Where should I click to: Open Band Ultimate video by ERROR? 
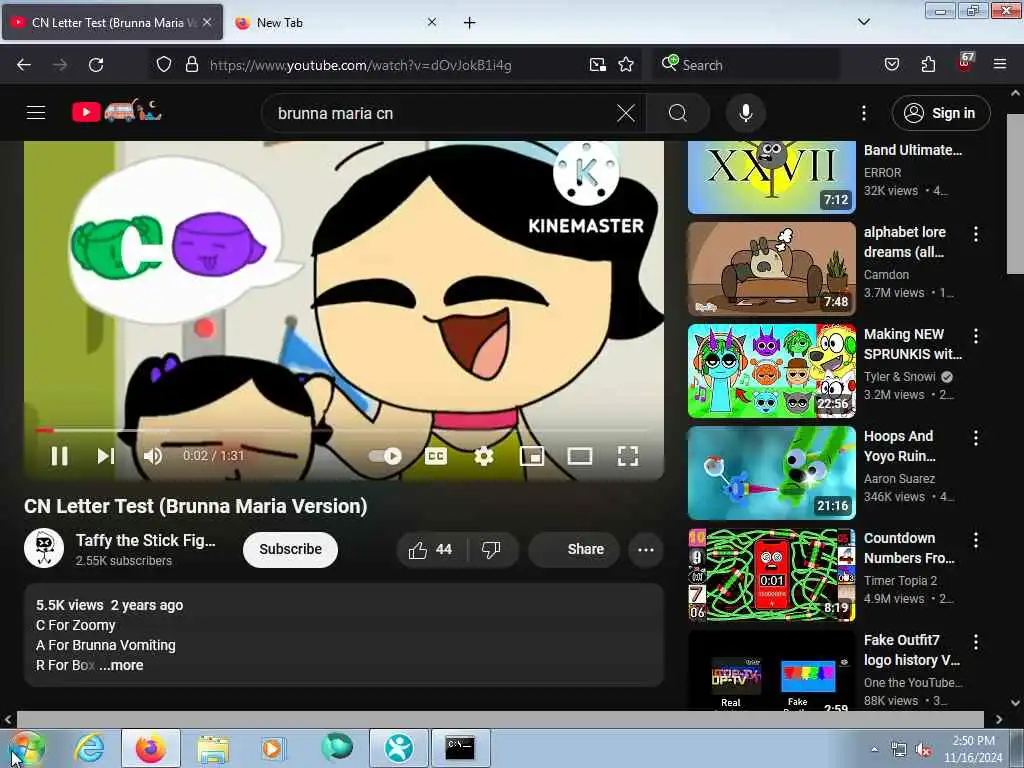click(771, 177)
